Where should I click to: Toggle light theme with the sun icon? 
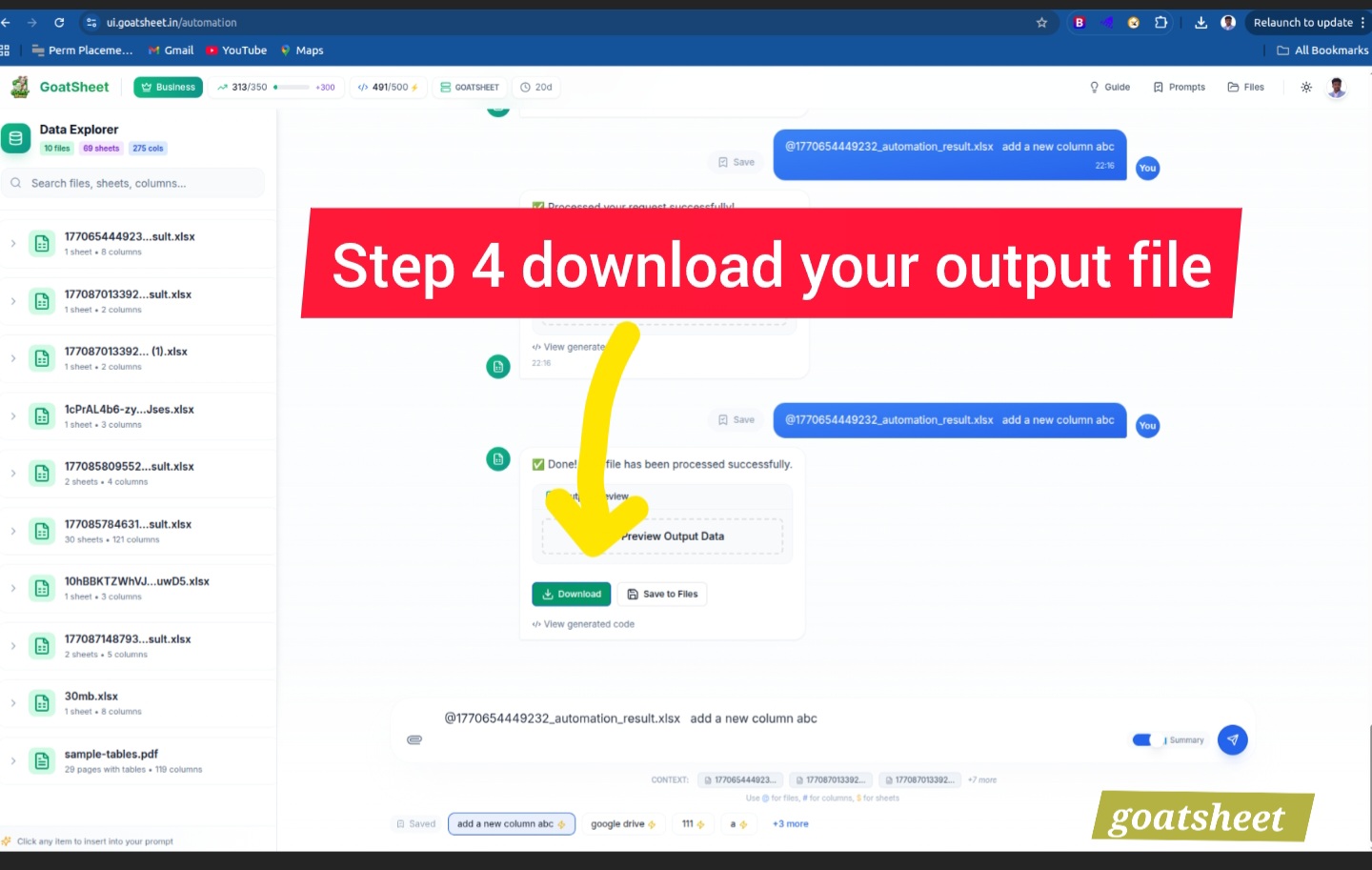point(1305,87)
